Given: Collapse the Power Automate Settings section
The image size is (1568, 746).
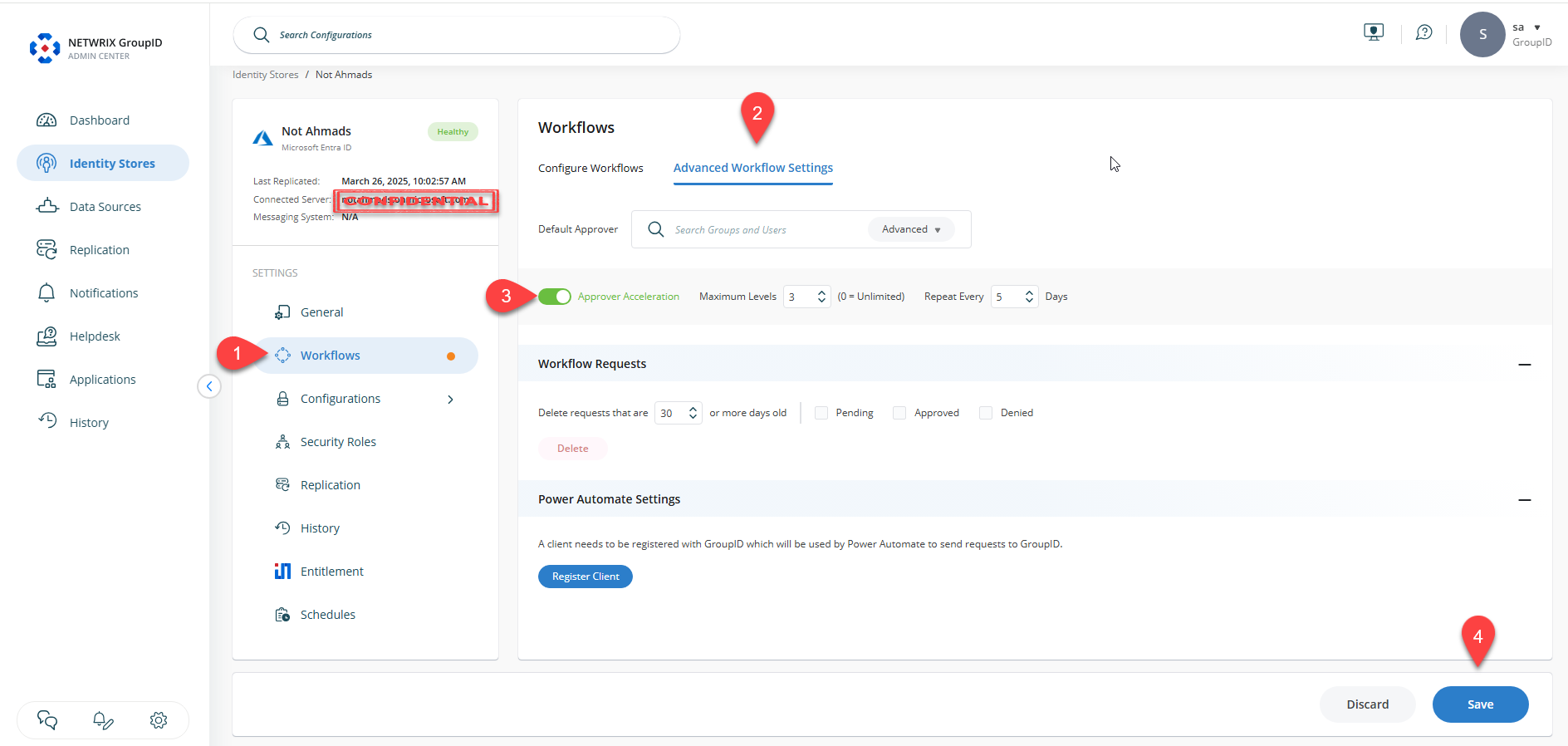Looking at the screenshot, I should pyautogui.click(x=1525, y=500).
